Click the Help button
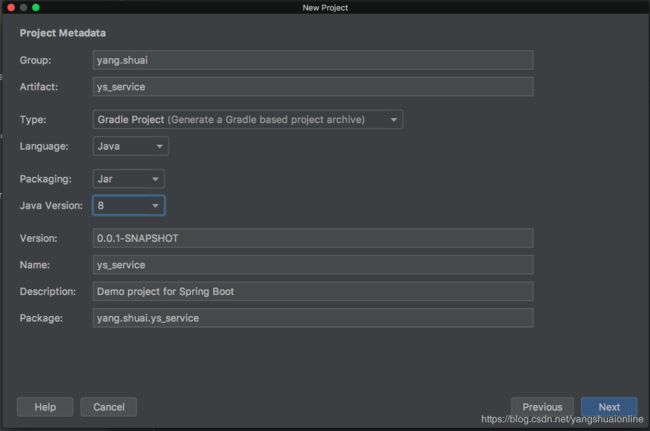Image resolution: width=650 pixels, height=431 pixels. 45,407
